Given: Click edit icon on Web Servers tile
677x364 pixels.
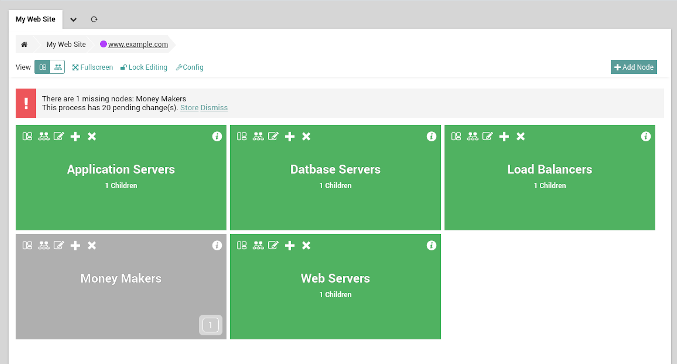Looking at the screenshot, I should coord(273,245).
